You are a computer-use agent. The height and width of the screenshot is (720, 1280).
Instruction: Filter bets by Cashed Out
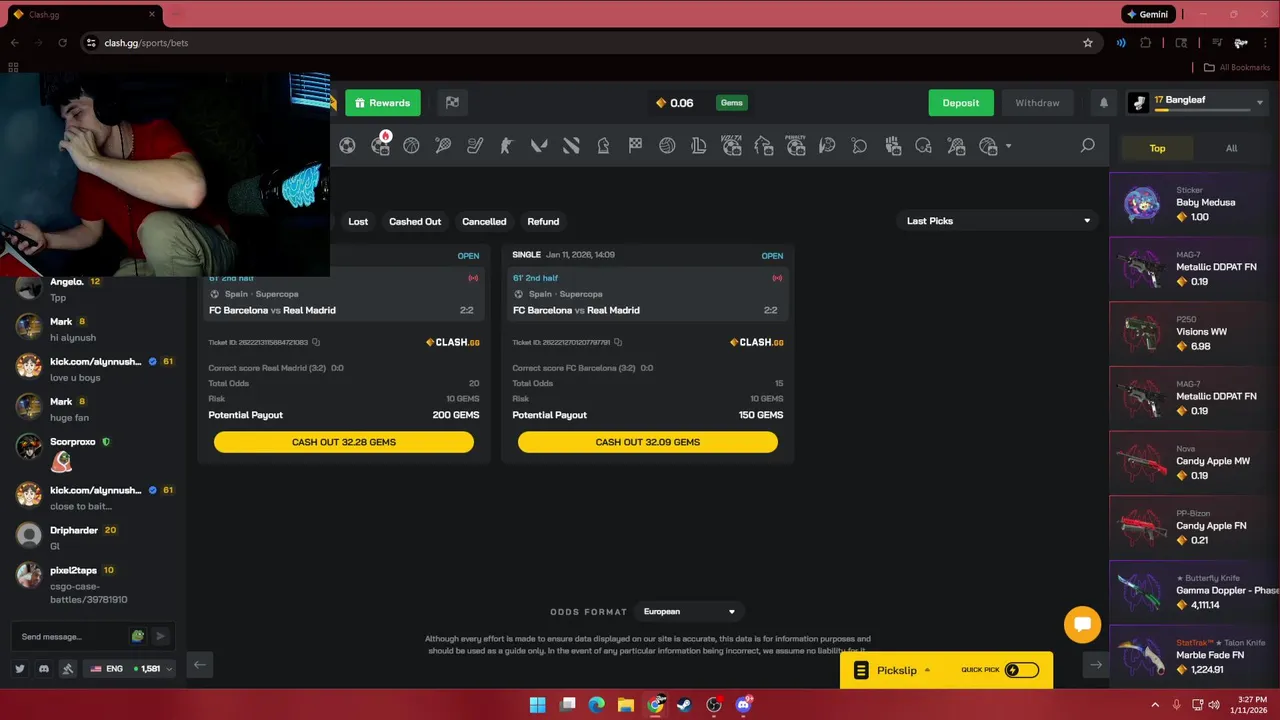(x=415, y=221)
